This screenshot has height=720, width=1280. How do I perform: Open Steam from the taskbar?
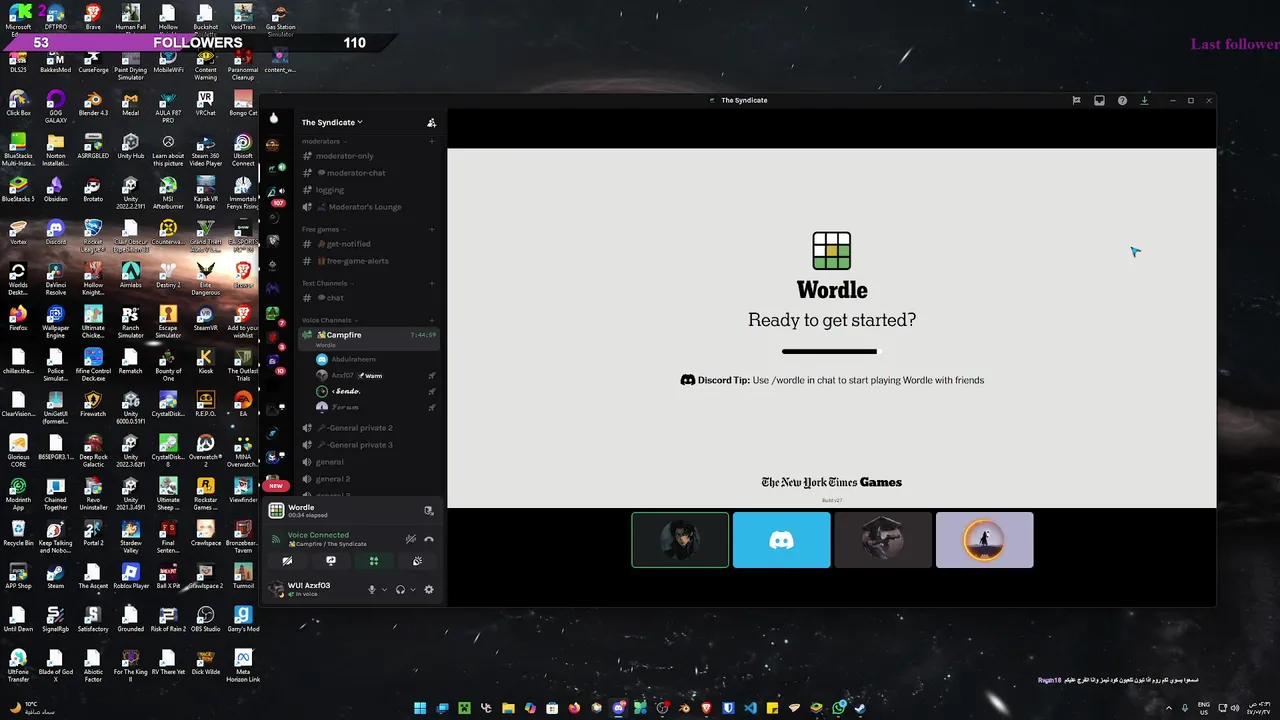point(860,708)
